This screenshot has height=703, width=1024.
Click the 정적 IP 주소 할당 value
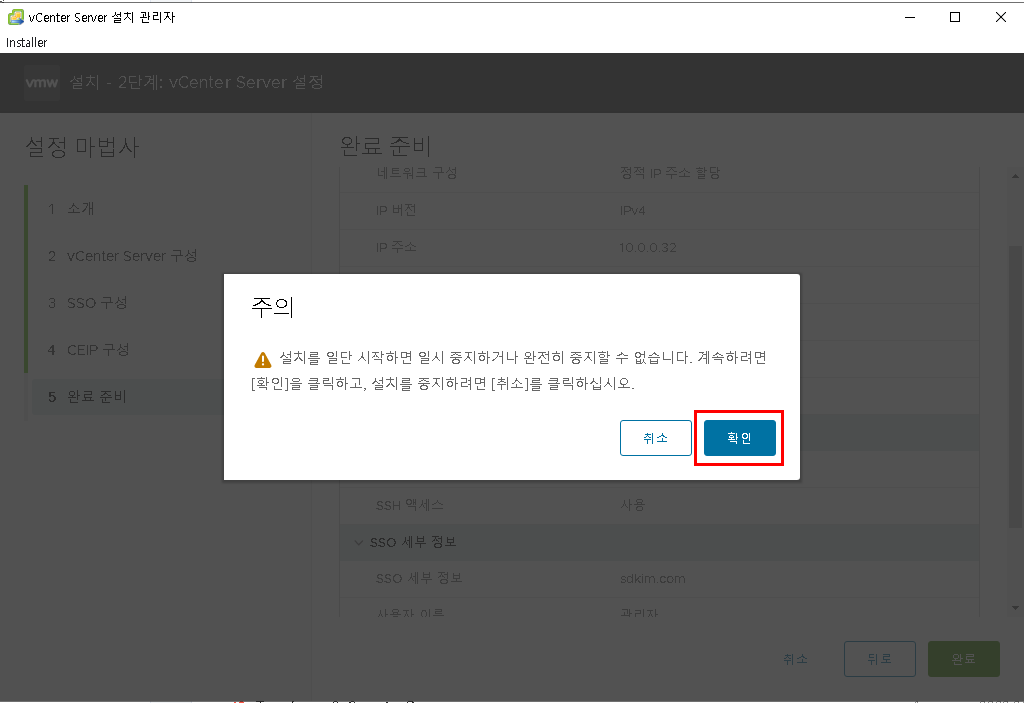[x=669, y=173]
